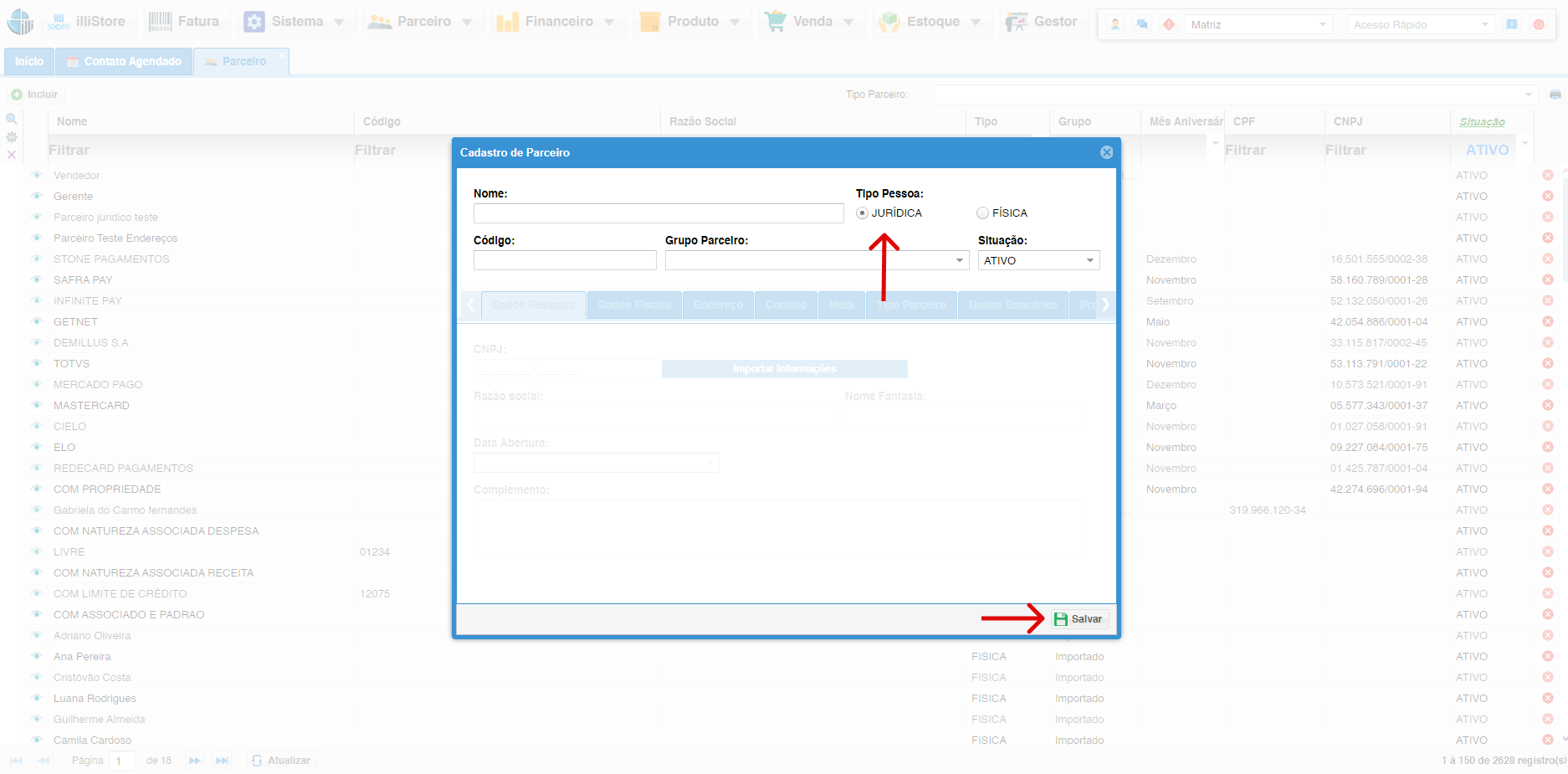Click the Atualizar refresh icon
1568x774 pixels.
click(x=257, y=761)
